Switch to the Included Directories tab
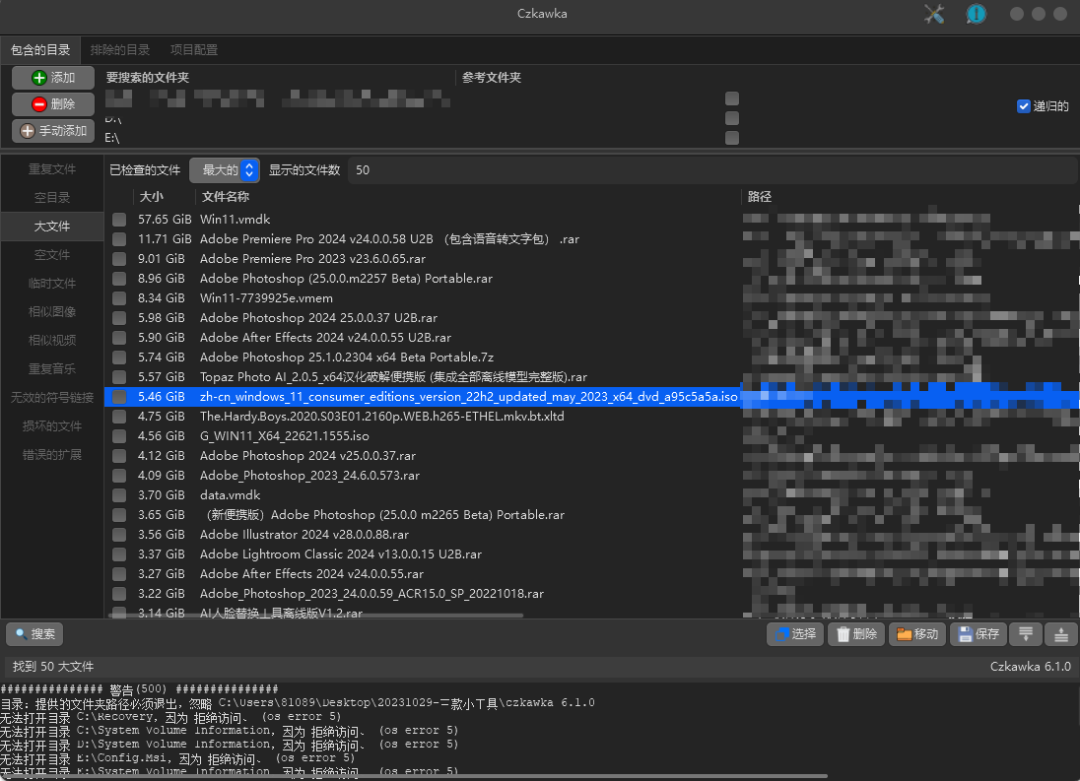 [40, 50]
